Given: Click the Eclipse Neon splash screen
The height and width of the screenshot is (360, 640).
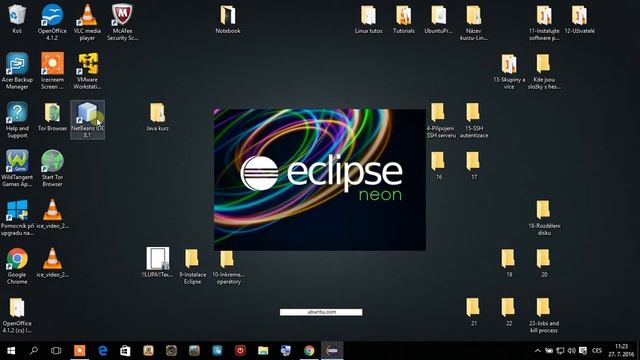Looking at the screenshot, I should point(320,180).
